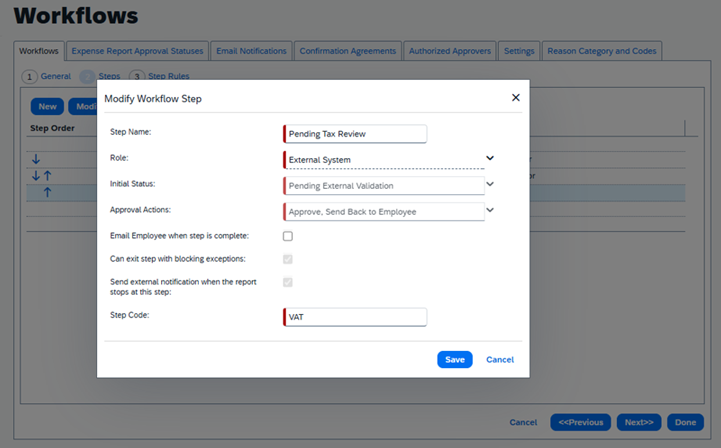Toggle Send external notification checkbox
721x448 pixels.
click(x=288, y=282)
